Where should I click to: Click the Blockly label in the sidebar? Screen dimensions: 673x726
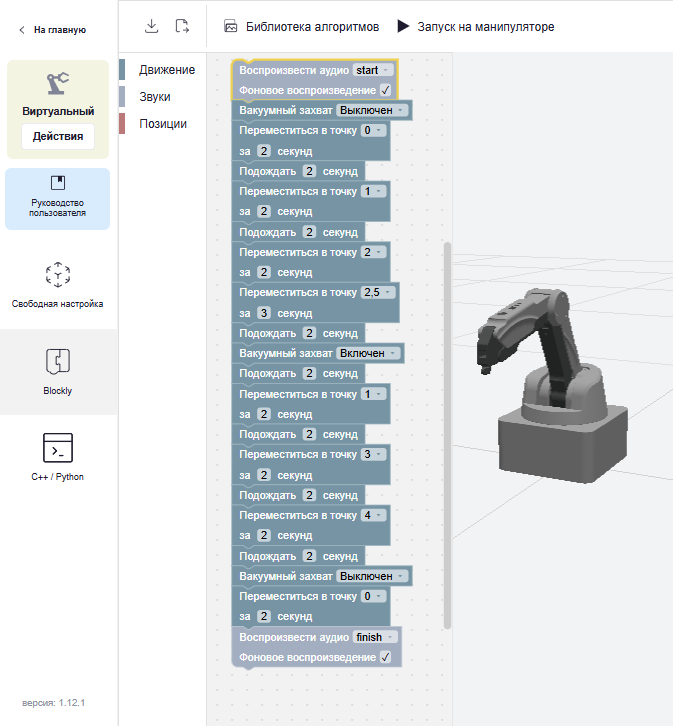coord(58,391)
